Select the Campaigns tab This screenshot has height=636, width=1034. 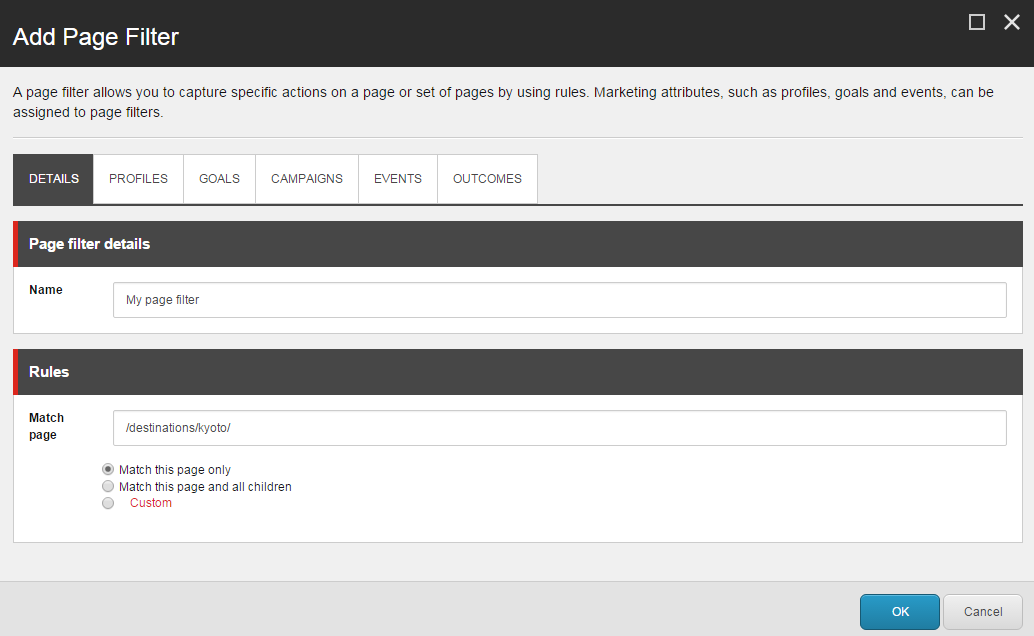(307, 179)
